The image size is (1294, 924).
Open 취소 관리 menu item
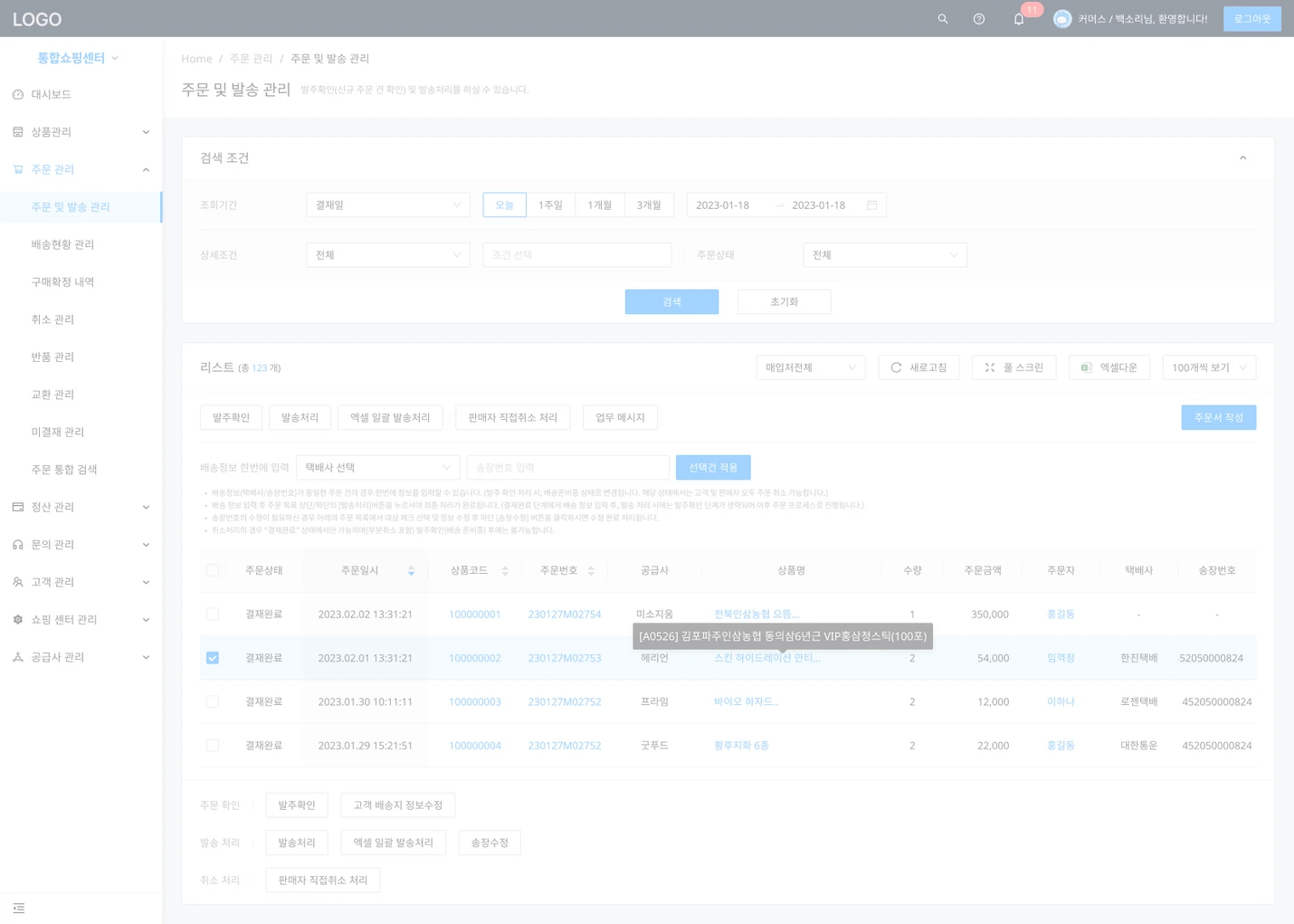pyautogui.click(x=81, y=319)
